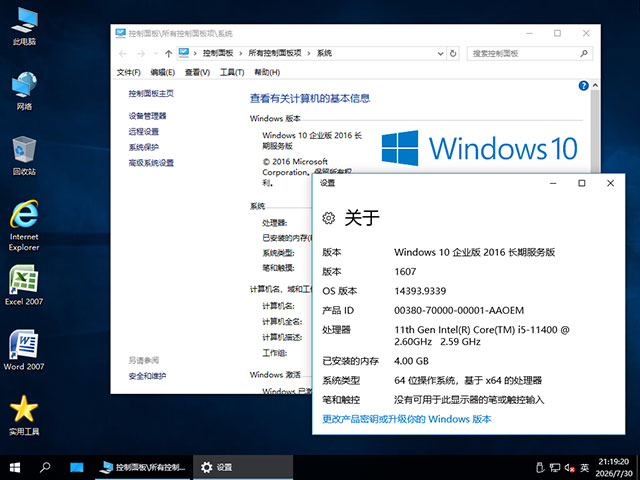Image resolution: width=640 pixels, height=480 pixels.
Task: Open 系统保护 link
Action: [144, 147]
